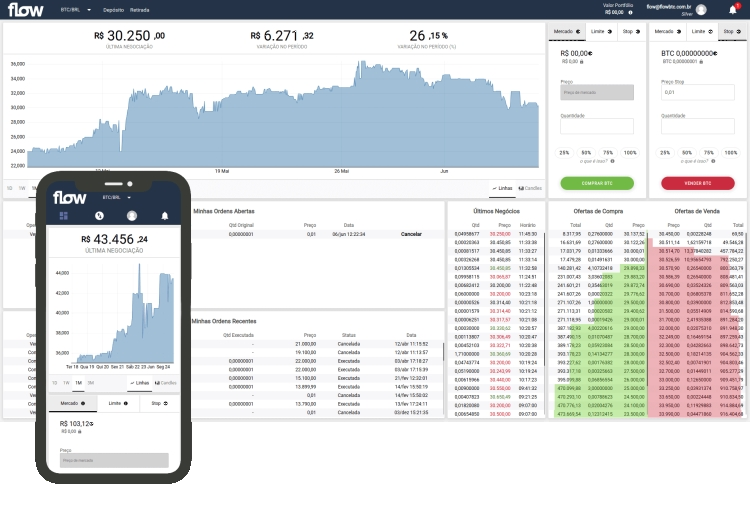The image size is (750, 507).
Task: Open the user avatar in the desktop header
Action: [701, 10]
